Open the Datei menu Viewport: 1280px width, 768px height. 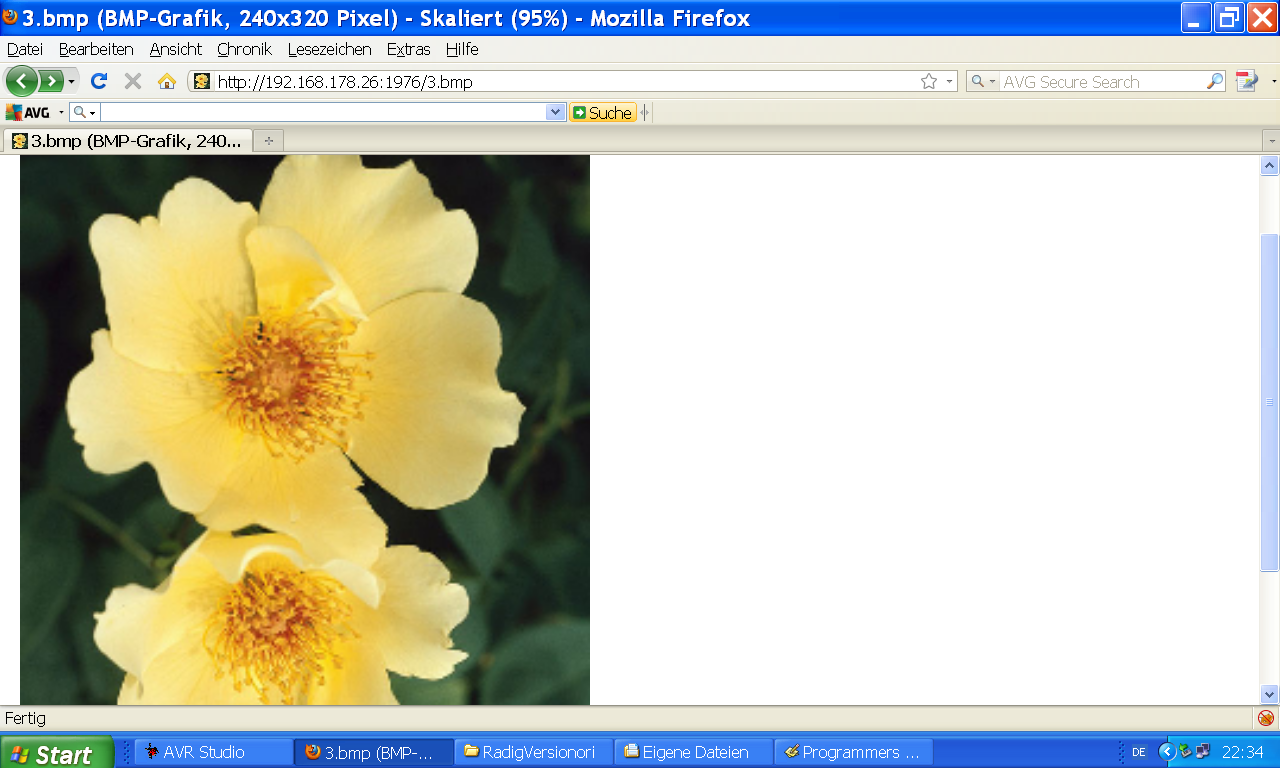[x=25, y=49]
